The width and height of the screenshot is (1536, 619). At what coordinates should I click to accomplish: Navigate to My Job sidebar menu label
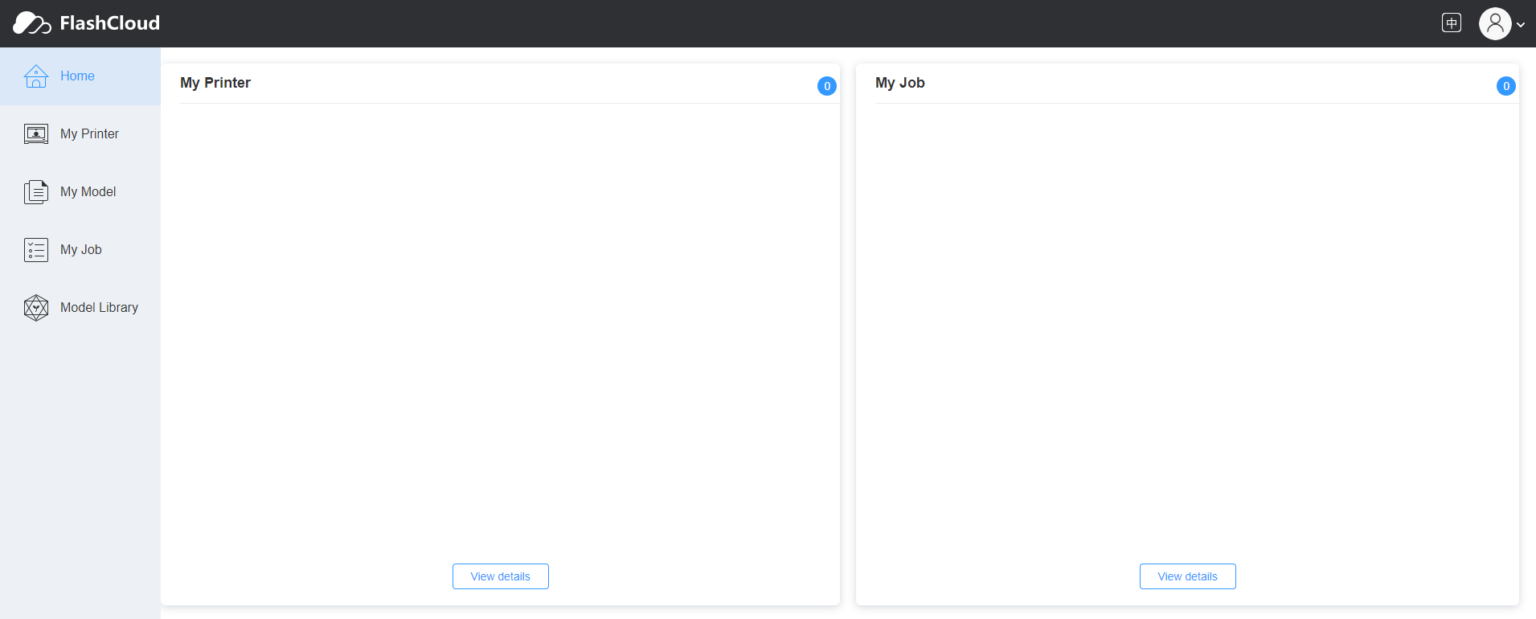[81, 250]
